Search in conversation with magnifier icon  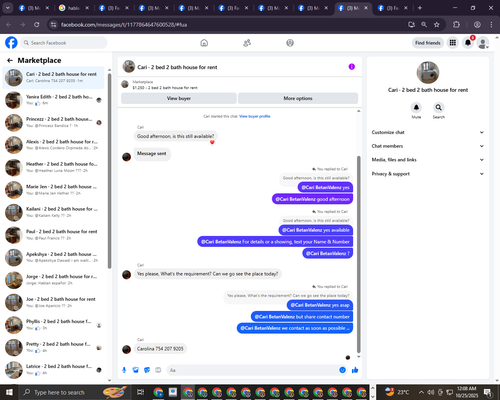tap(439, 107)
